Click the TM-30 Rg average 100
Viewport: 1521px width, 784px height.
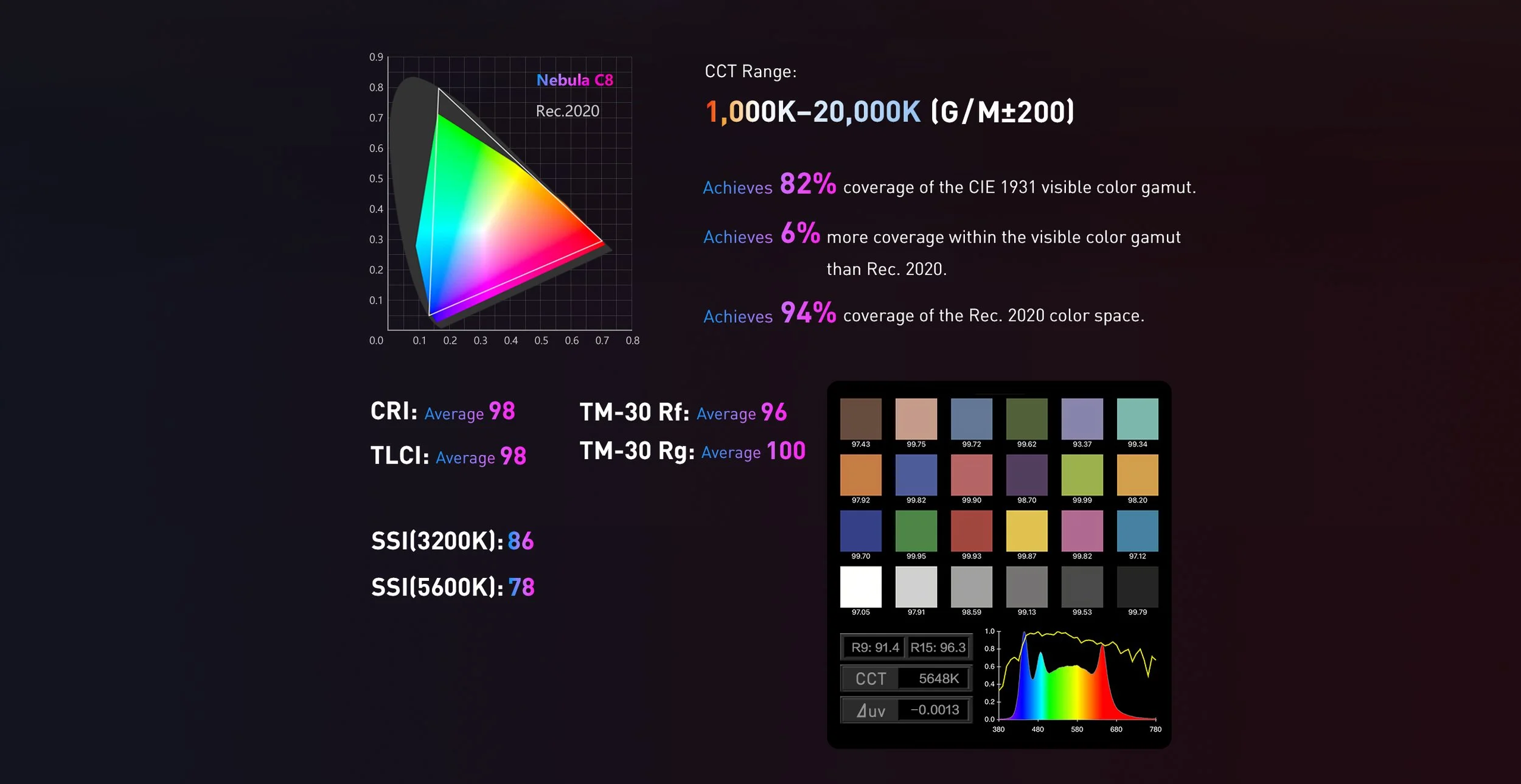pos(785,451)
